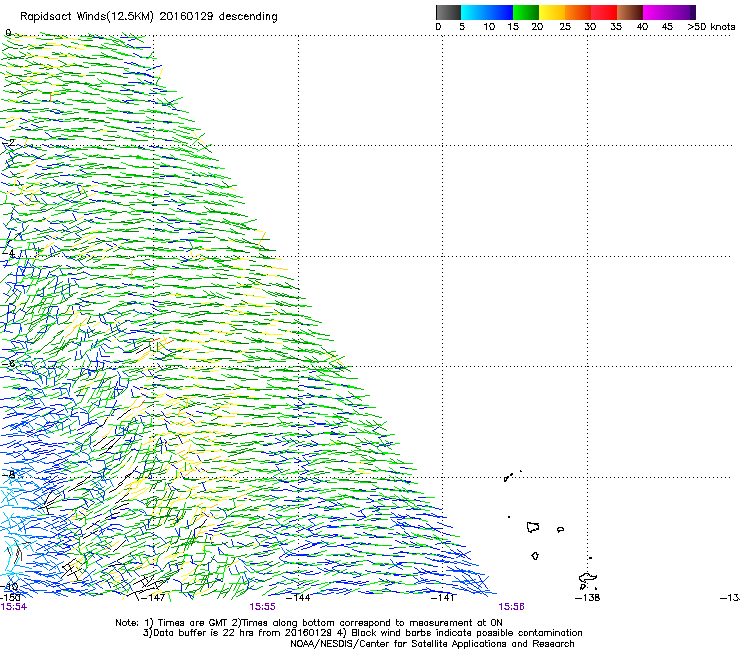Screen dimensions: 740x650
Task: Click the cyan 5-10 knots legend segment
Action: tap(474, 12)
